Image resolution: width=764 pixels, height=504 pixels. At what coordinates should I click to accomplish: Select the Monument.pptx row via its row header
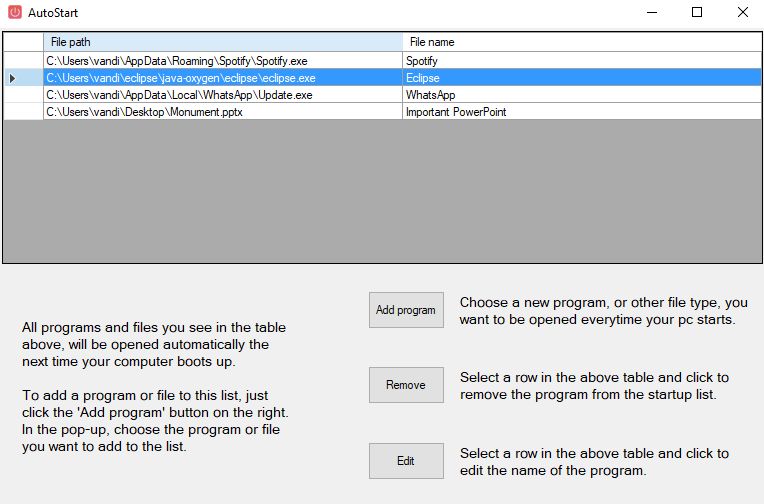coord(23,112)
